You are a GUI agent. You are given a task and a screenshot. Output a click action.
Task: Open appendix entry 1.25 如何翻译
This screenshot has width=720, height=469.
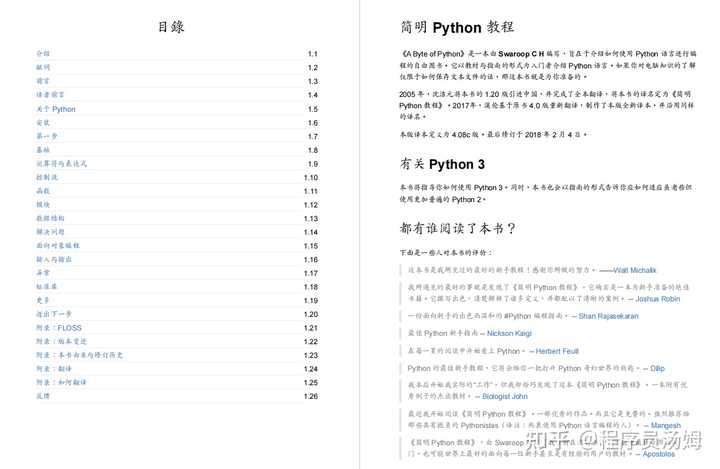61,382
